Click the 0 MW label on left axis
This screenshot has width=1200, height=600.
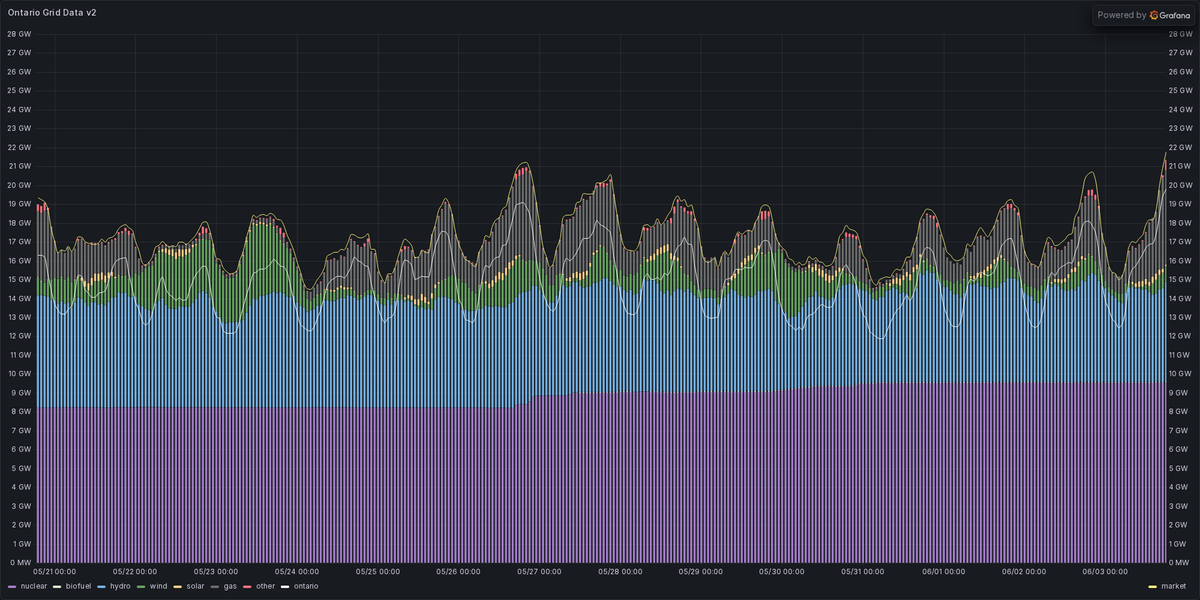point(20,562)
